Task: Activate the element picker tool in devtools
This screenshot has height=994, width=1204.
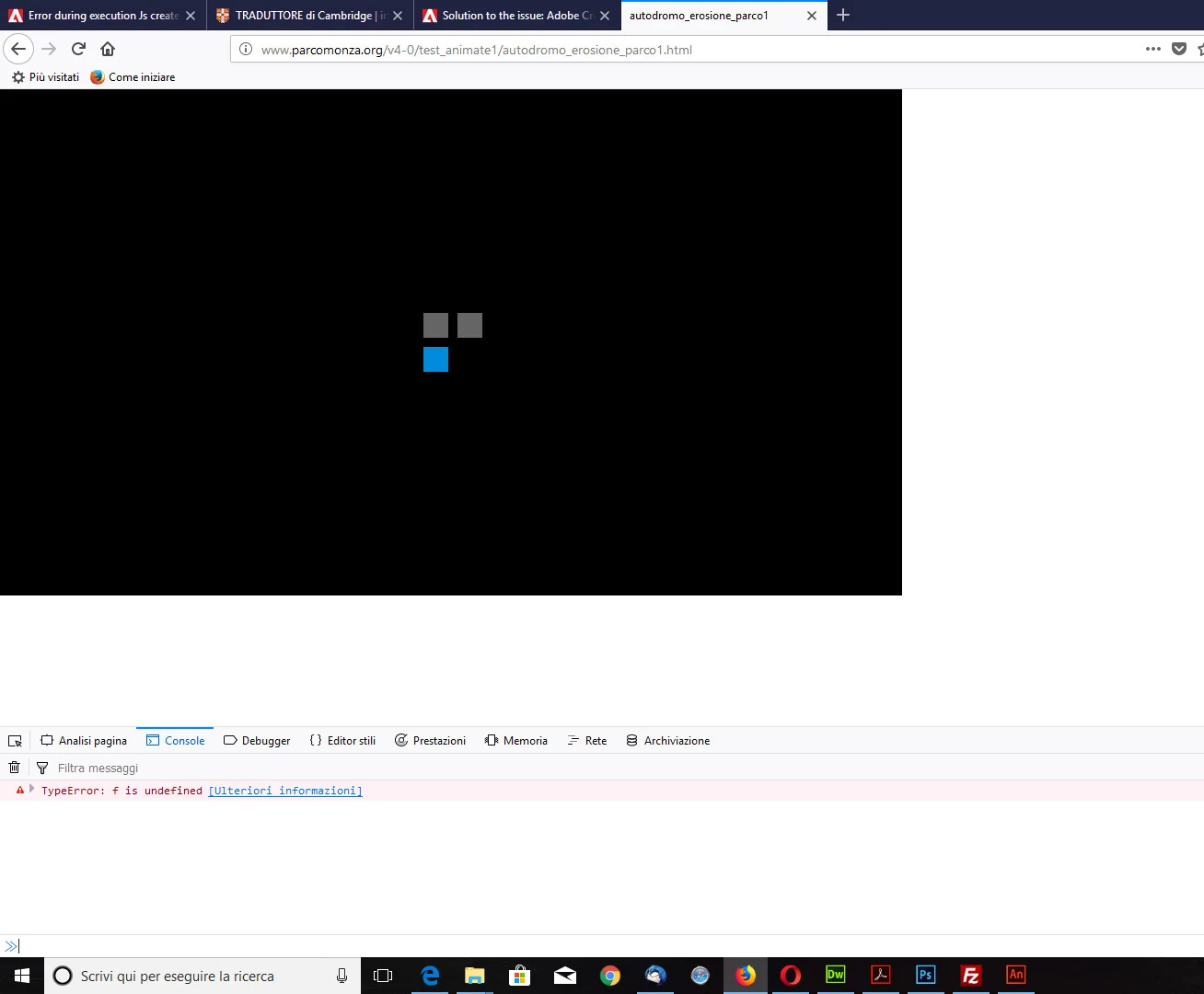Action: [x=15, y=741]
